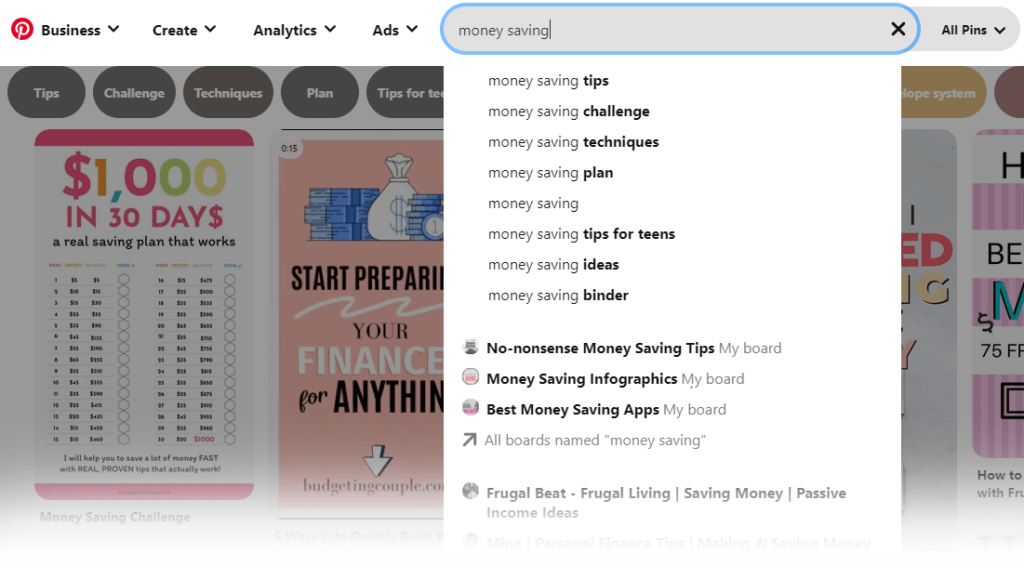Select the suggestion money saving challenge
1024x566 pixels.
click(569, 112)
